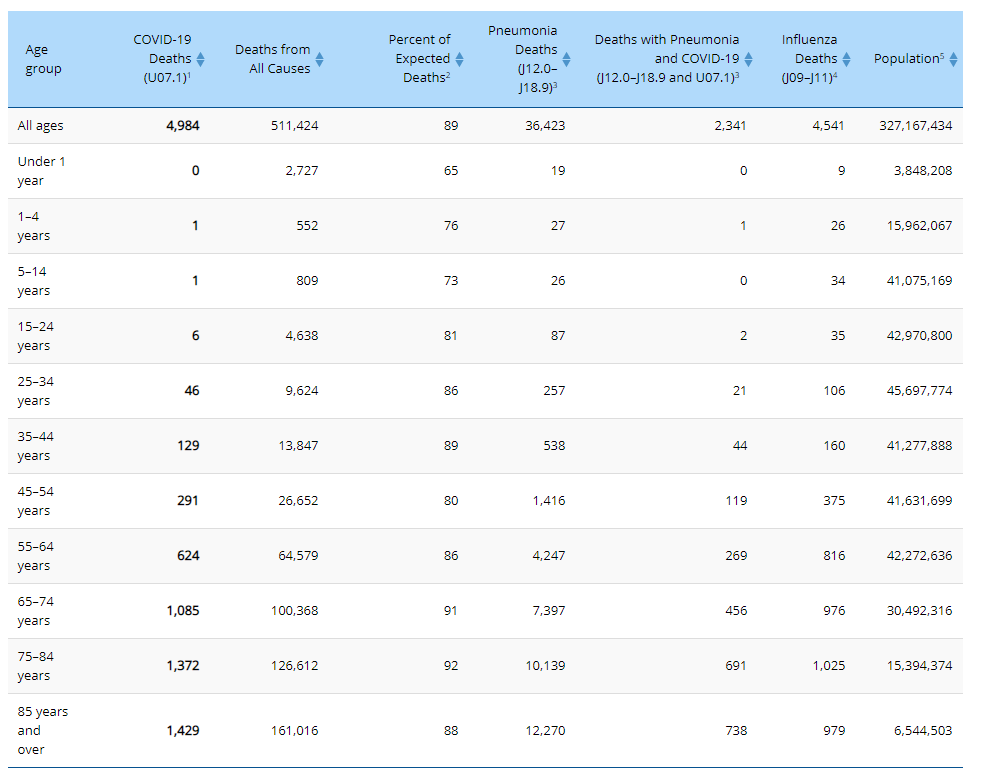Click the 36,423 pneumonia deaths total cell
This screenshot has width=992, height=775.
545,126
